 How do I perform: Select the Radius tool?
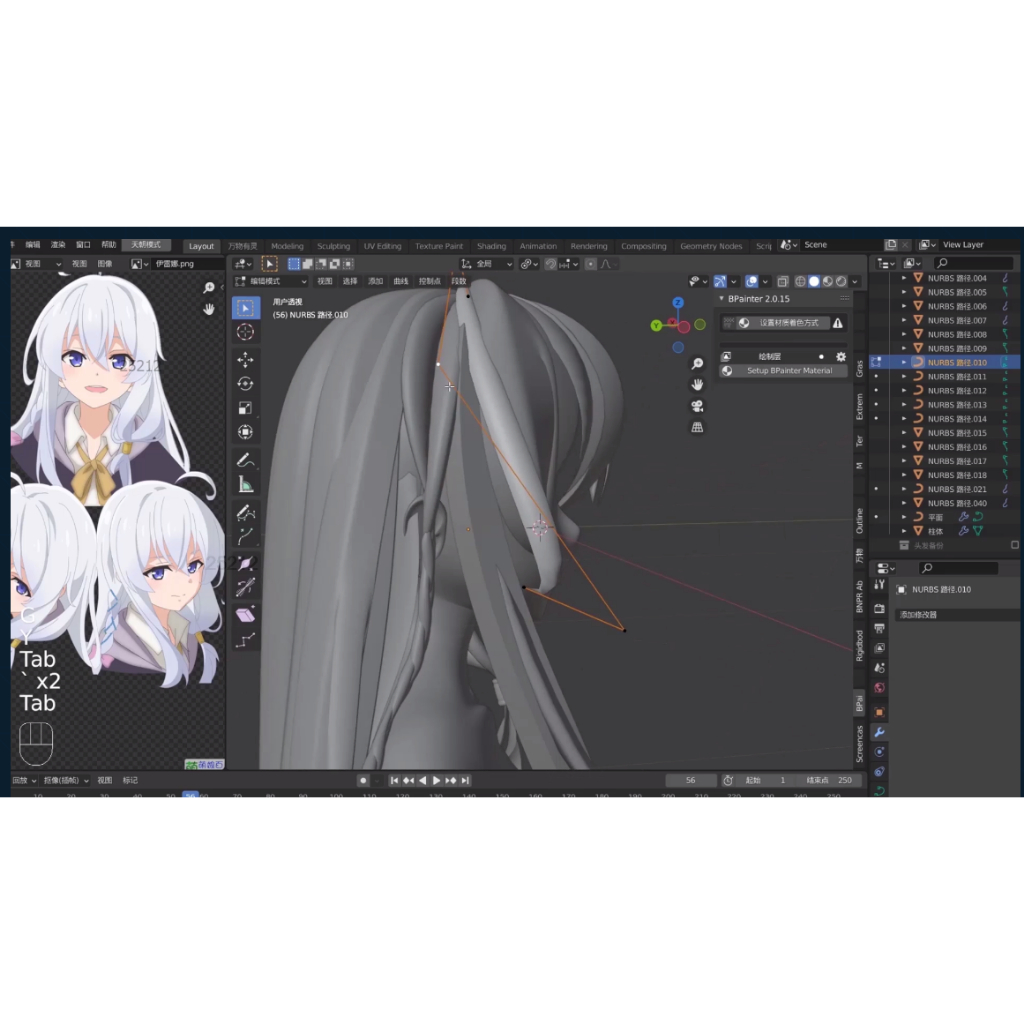point(246,564)
